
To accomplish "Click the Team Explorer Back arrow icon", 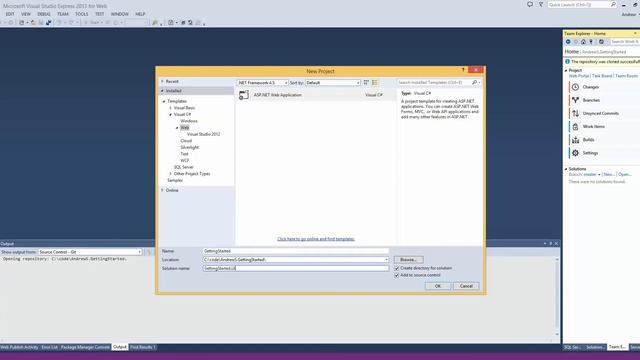I will coord(568,42).
